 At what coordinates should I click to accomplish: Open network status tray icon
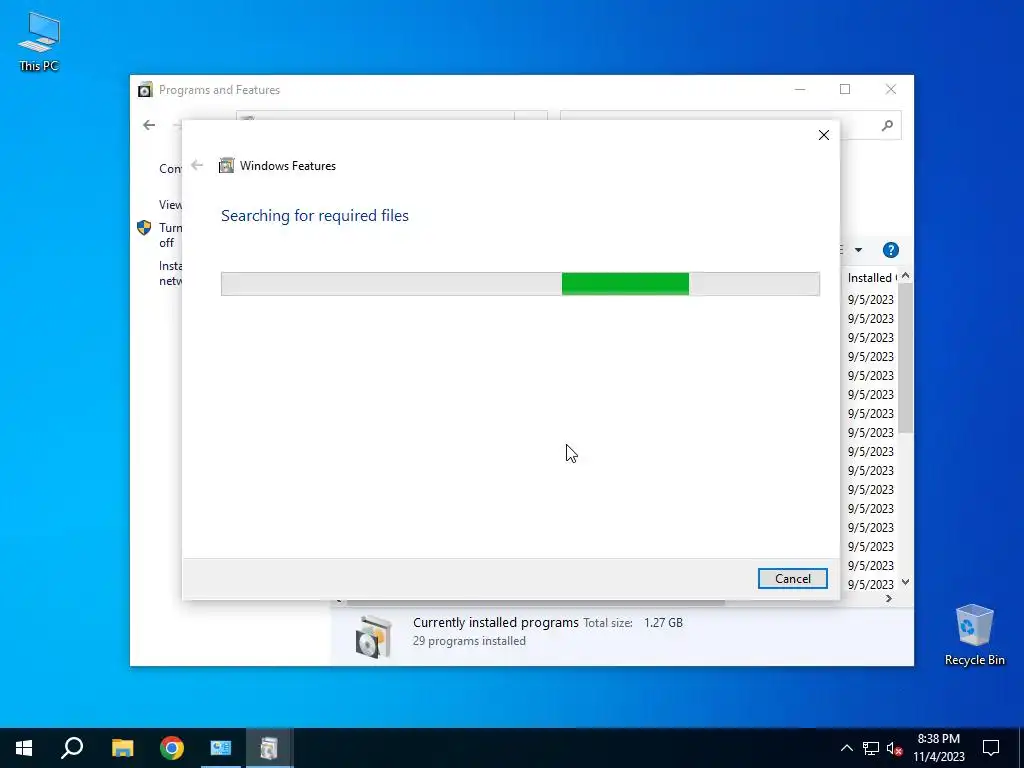click(x=871, y=748)
